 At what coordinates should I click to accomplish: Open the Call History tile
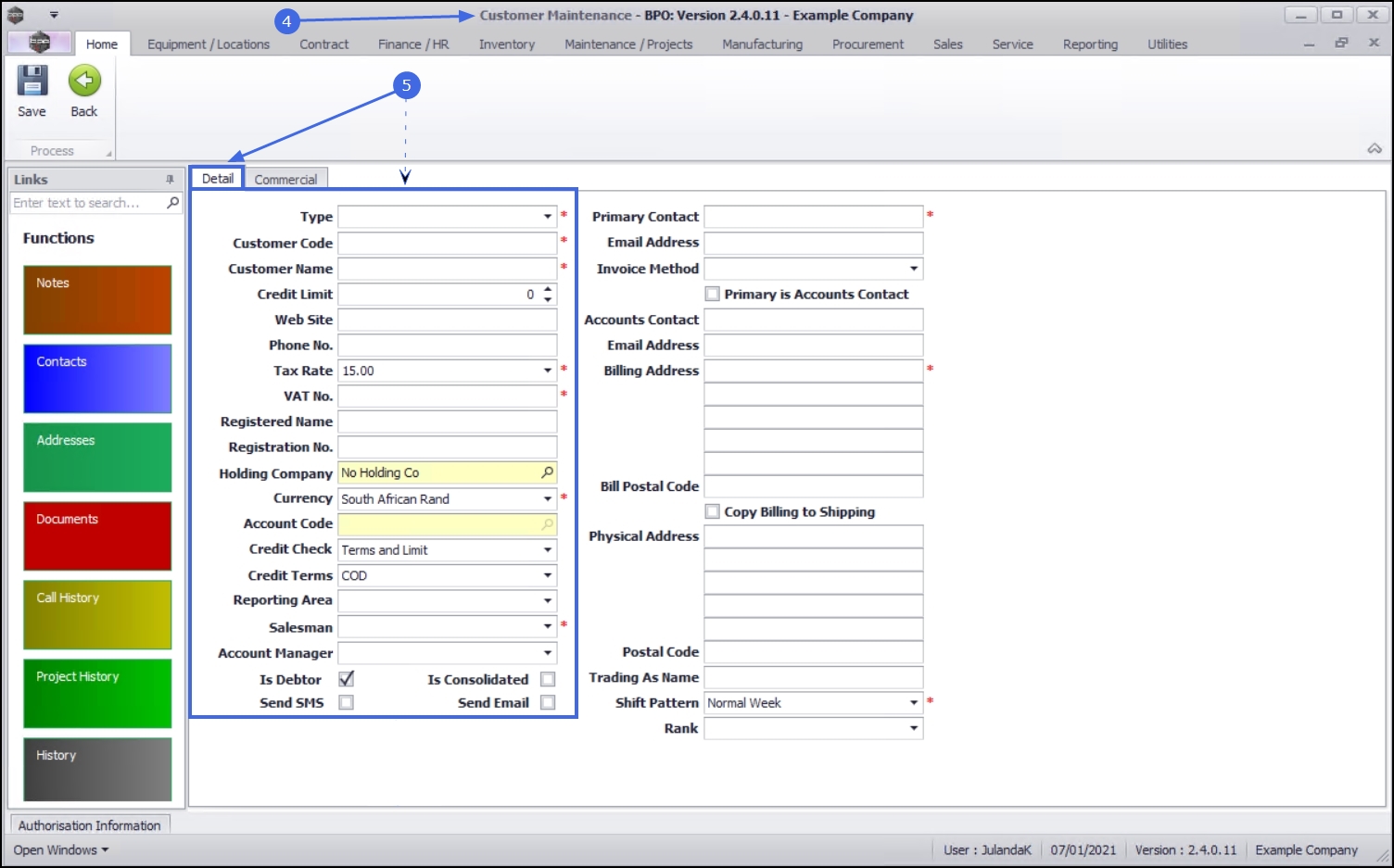click(97, 615)
